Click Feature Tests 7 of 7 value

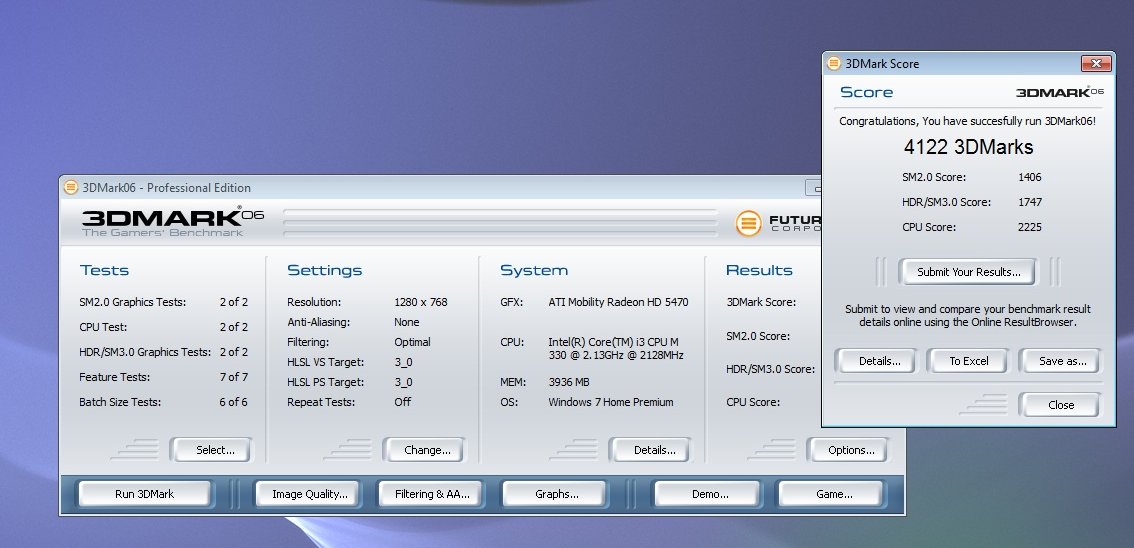234,377
